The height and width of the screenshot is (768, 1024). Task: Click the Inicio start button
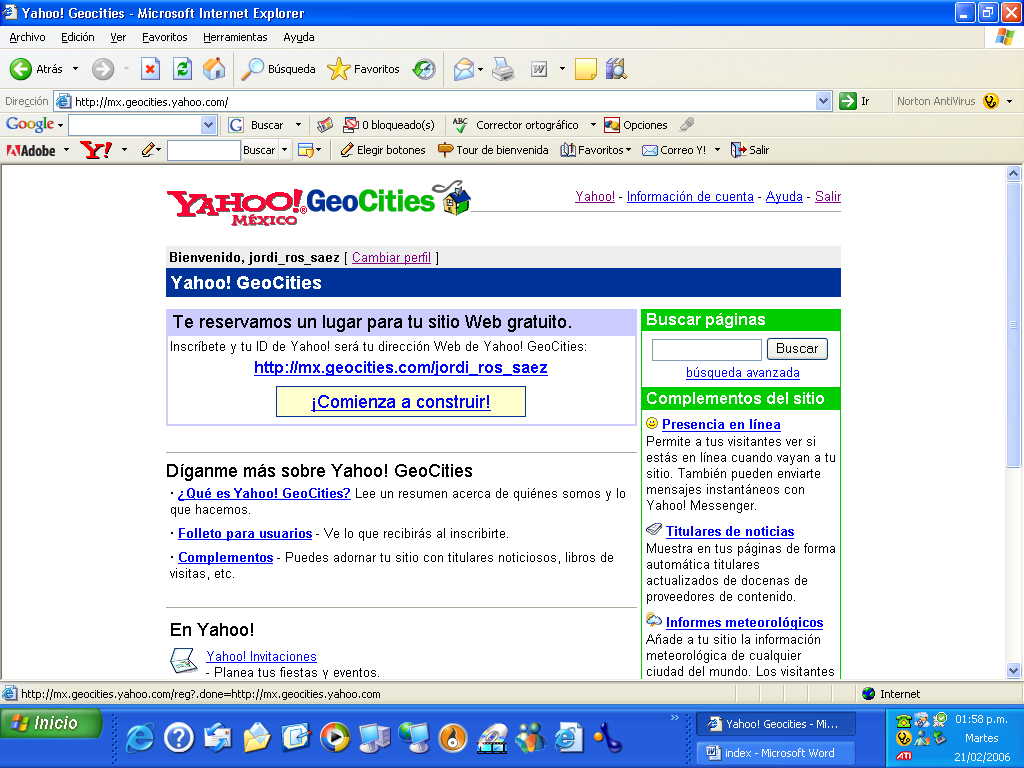pos(51,724)
